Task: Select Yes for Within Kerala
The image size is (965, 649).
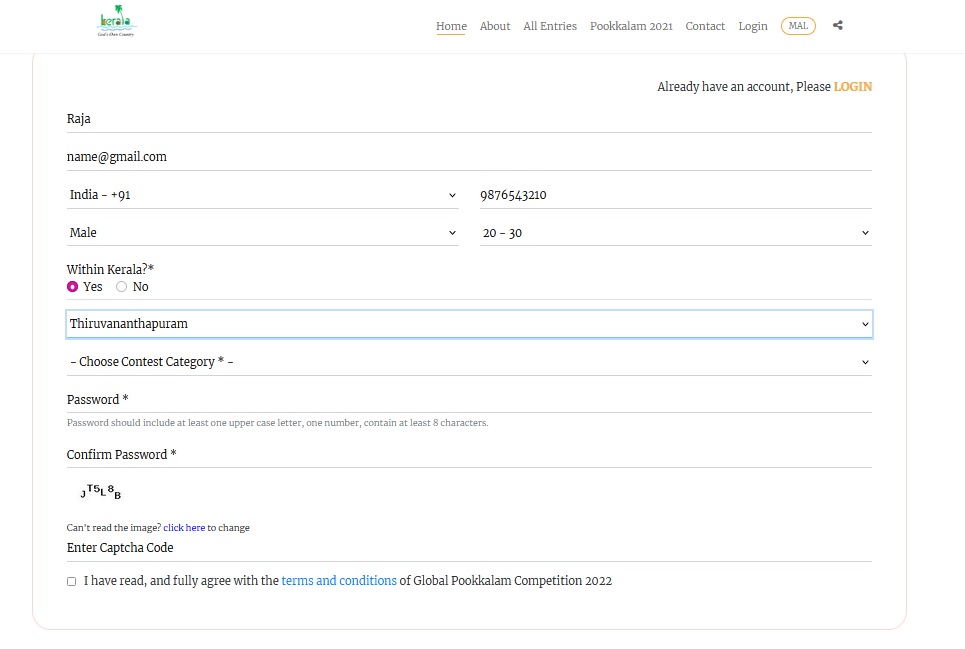Action: pyautogui.click(x=73, y=287)
